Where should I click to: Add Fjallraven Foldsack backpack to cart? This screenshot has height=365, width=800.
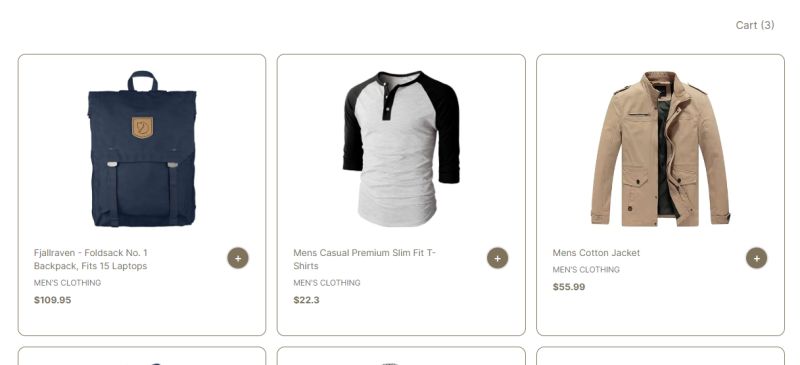(238, 258)
